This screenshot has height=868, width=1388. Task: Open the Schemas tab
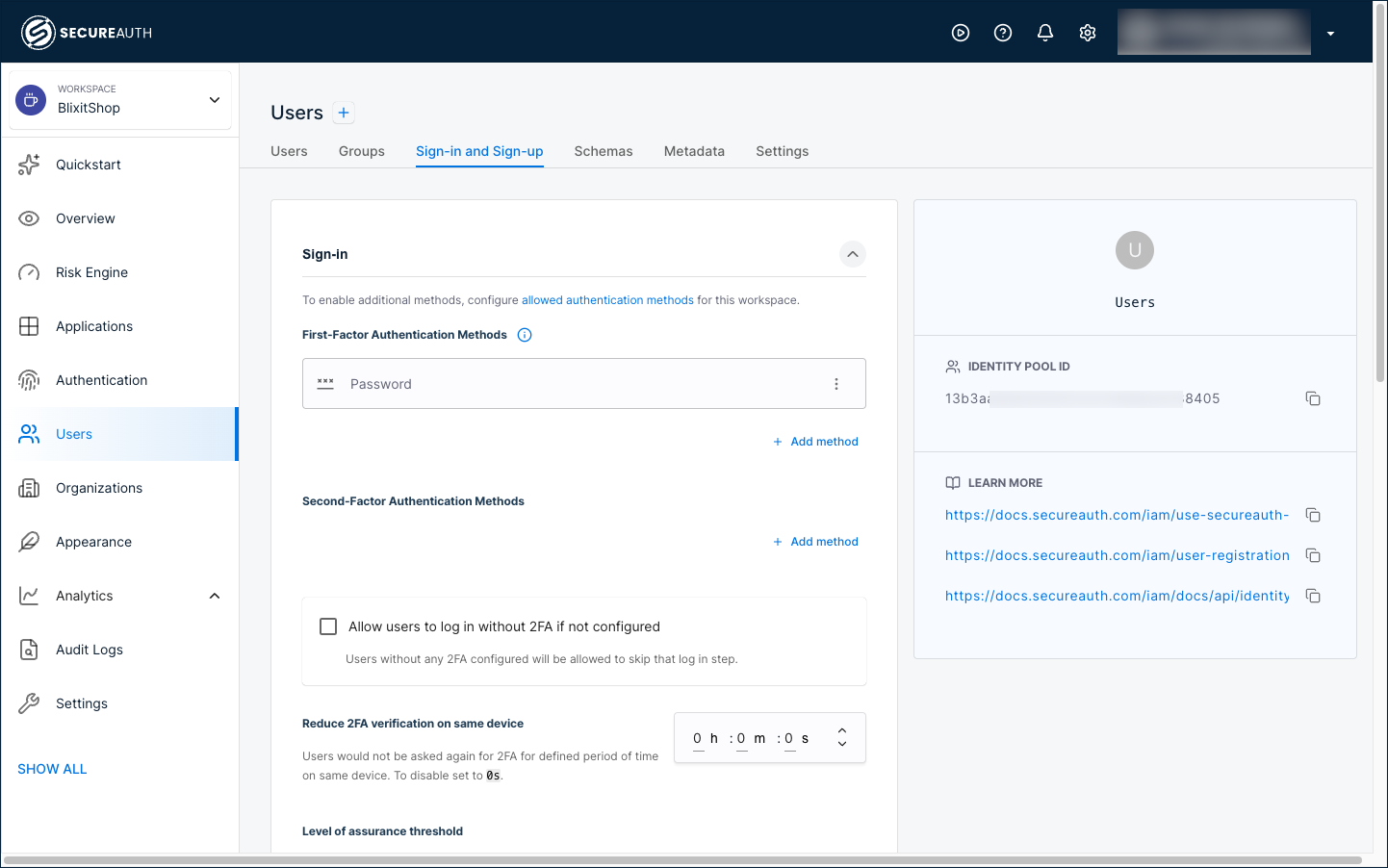click(604, 151)
